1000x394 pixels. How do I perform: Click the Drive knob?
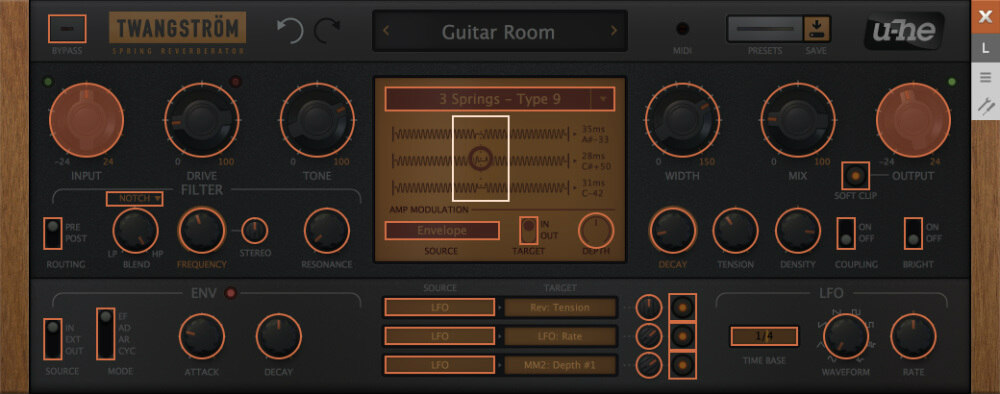pos(202,120)
